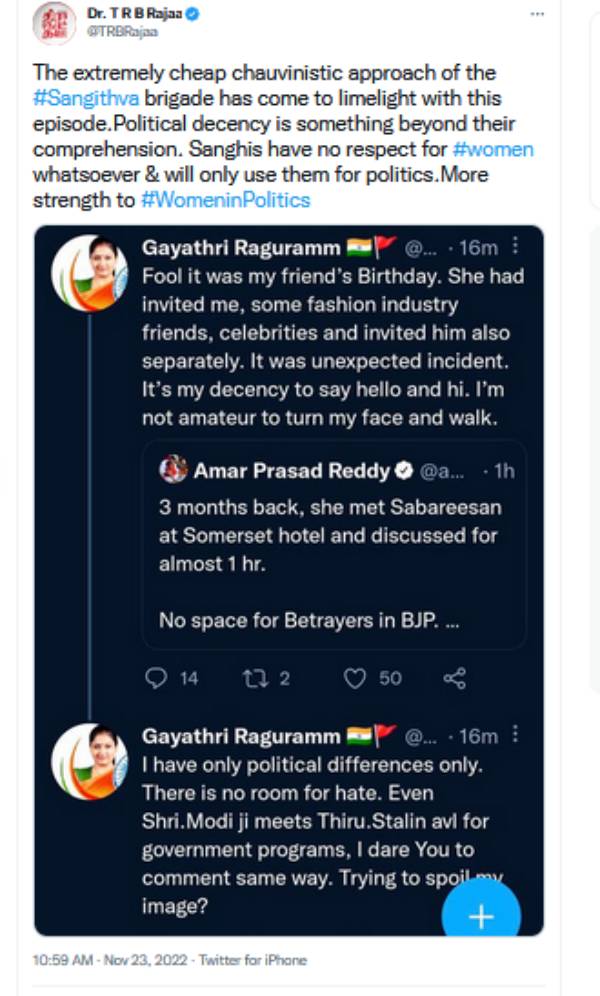The image size is (600, 996).
Task: Open the first Gayathri Raguramm profile picture
Action: (x=90, y=273)
